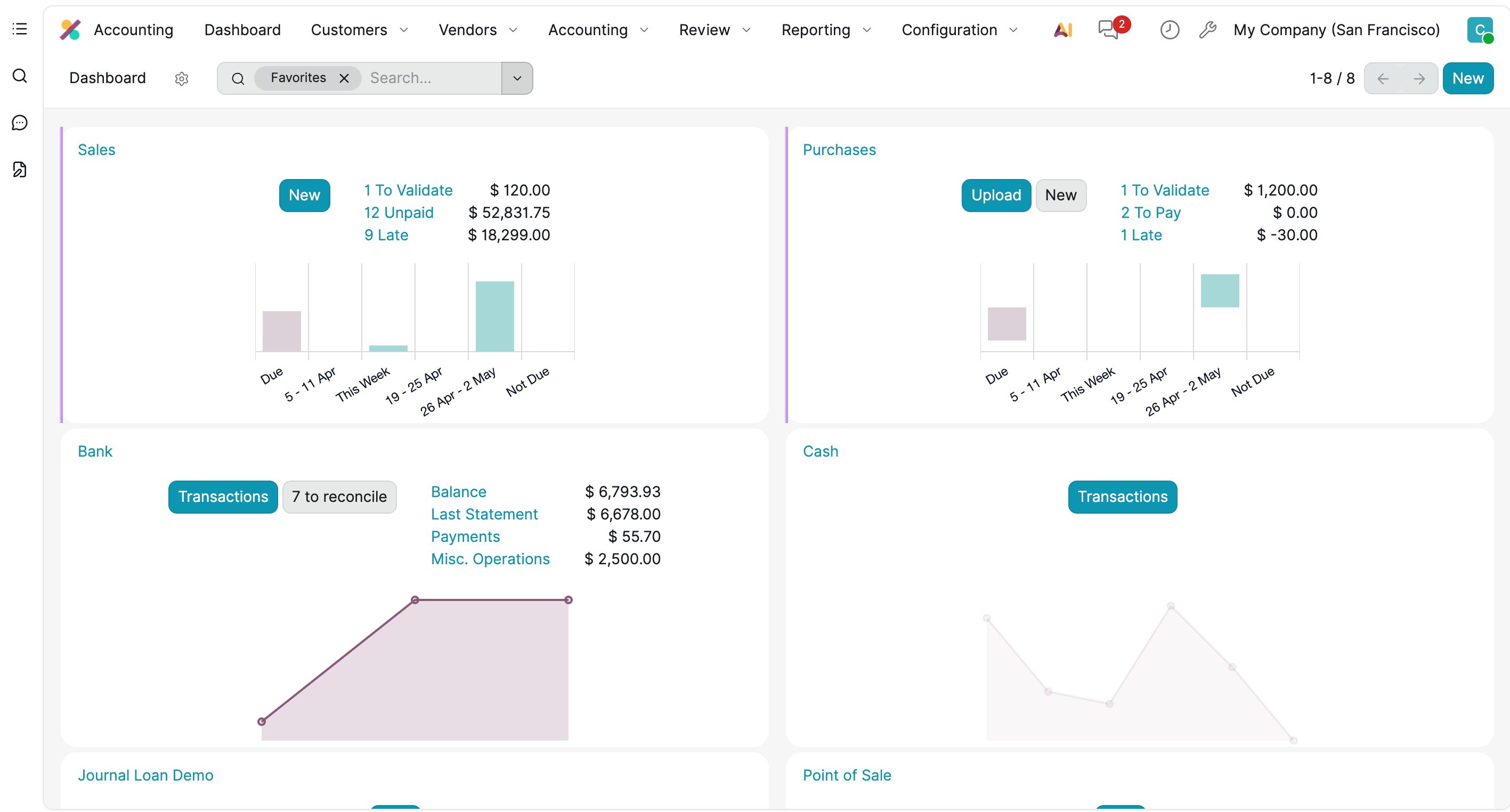This screenshot has width=1510, height=812.
Task: Open conversations icon with 2 notifications
Action: click(1108, 29)
